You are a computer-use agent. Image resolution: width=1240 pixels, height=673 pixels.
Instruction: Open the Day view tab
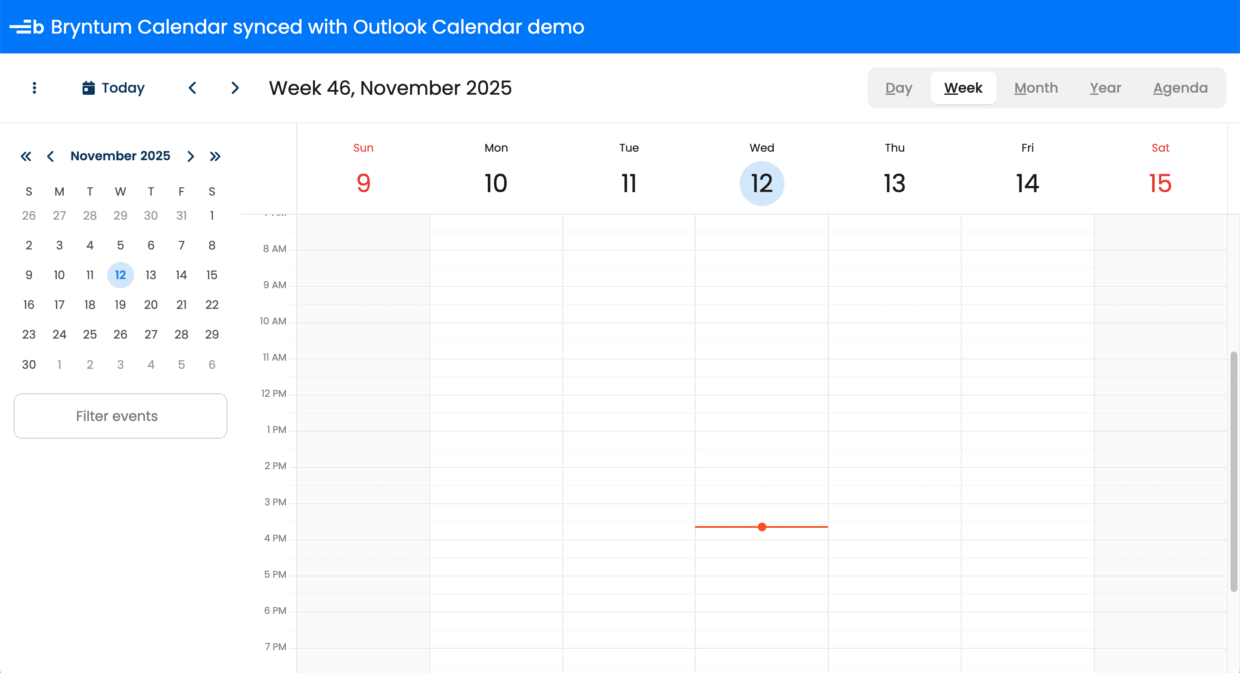click(x=898, y=88)
